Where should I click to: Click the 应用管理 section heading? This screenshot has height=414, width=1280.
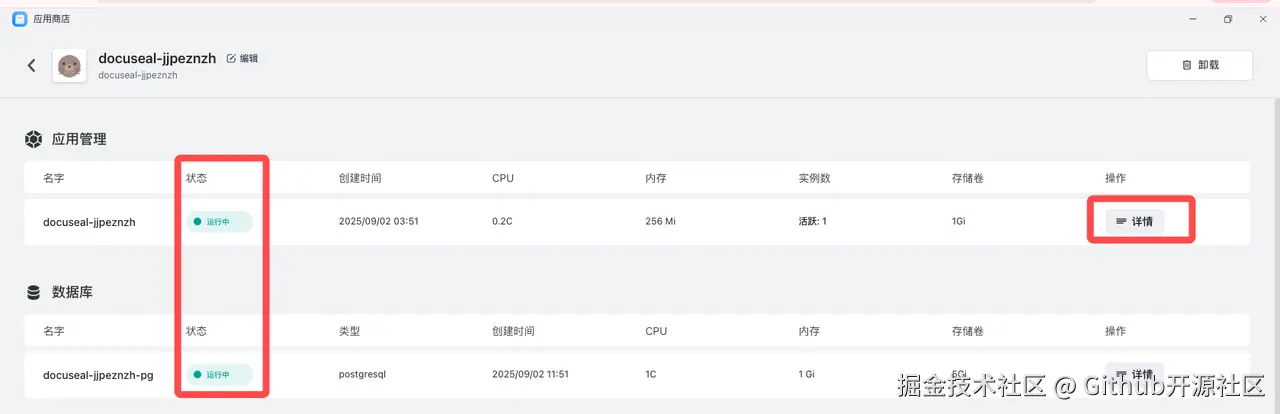click(79, 139)
